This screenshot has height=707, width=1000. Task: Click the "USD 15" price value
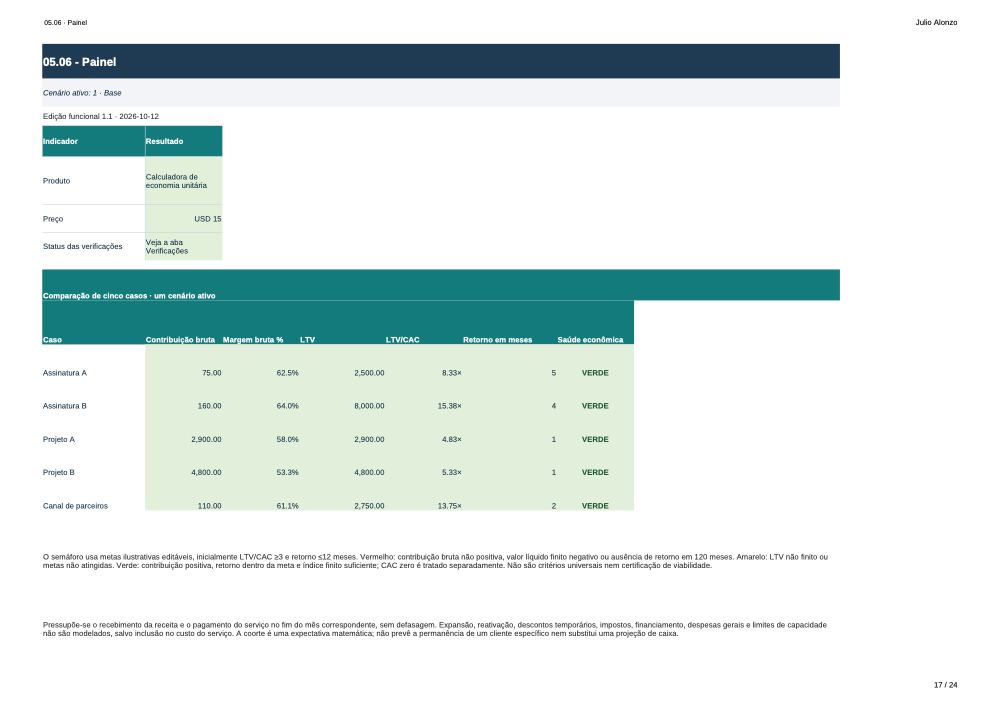(x=208, y=219)
